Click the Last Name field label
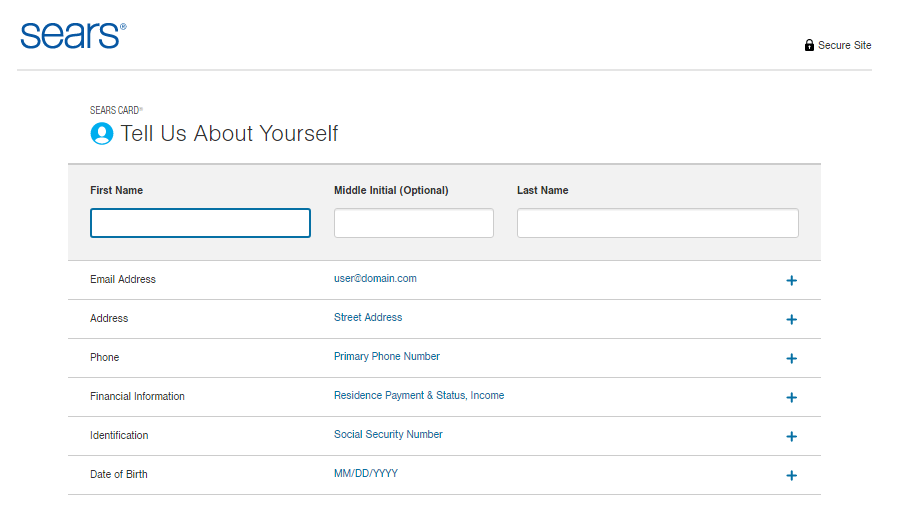Viewport: 900px width, 506px height. (x=542, y=190)
